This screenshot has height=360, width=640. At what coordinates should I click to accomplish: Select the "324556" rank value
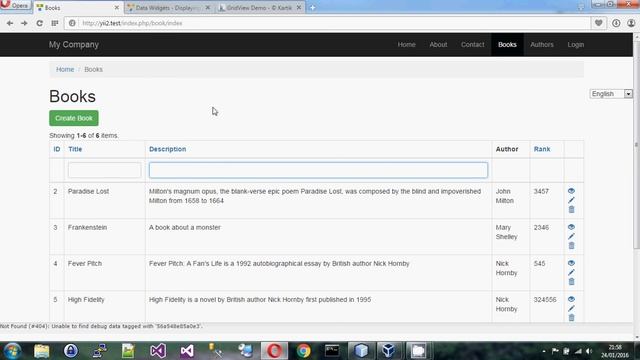(x=545, y=300)
